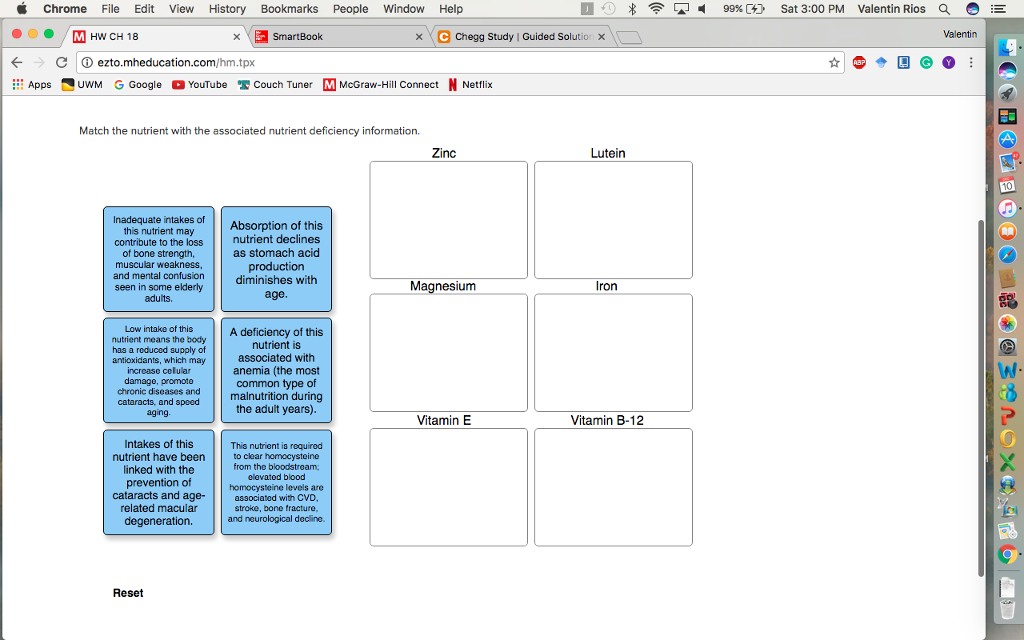Open the blue diamond extension icon

point(882,63)
